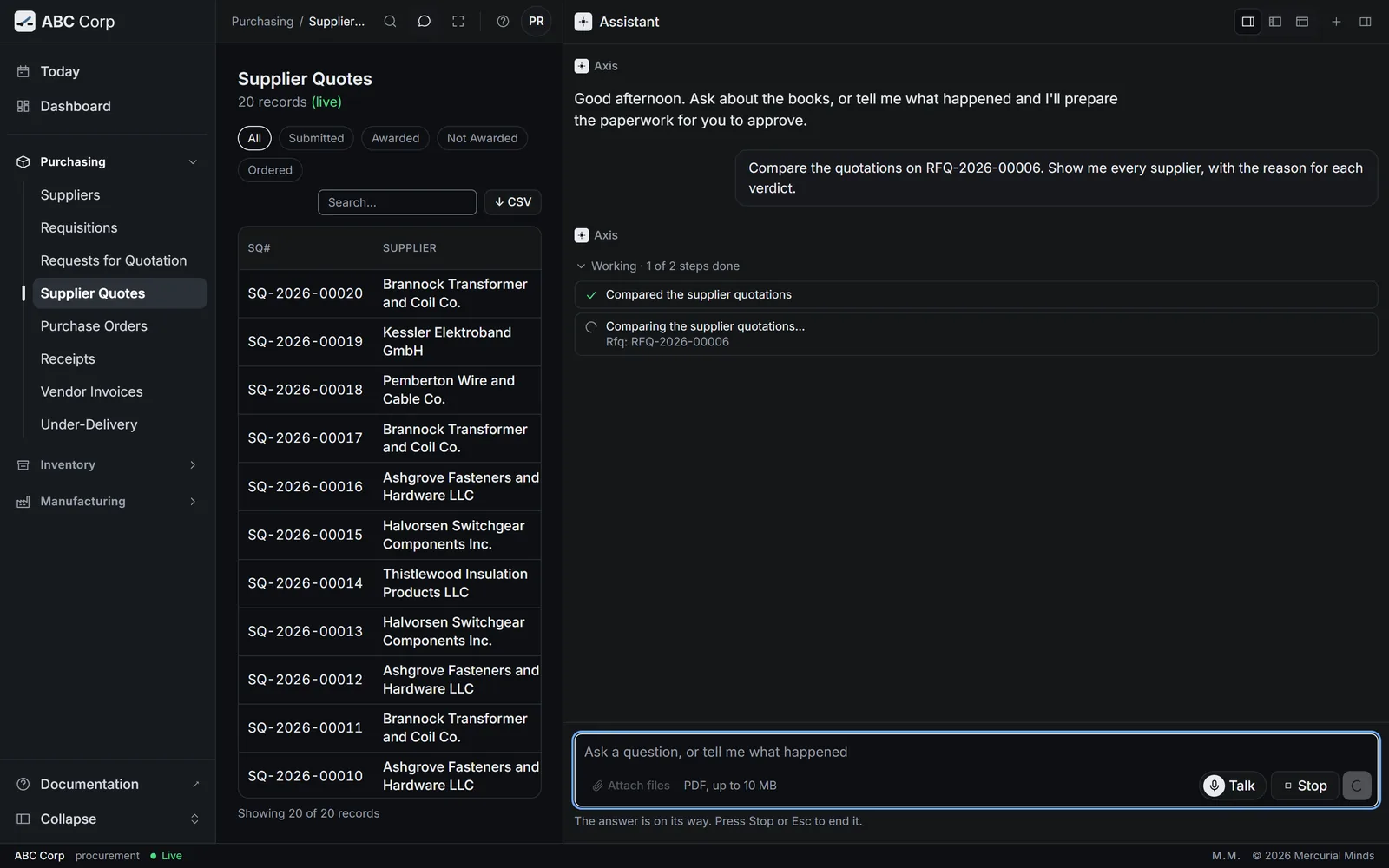
Task: Open the chat bubble icon in header
Action: [424, 22]
